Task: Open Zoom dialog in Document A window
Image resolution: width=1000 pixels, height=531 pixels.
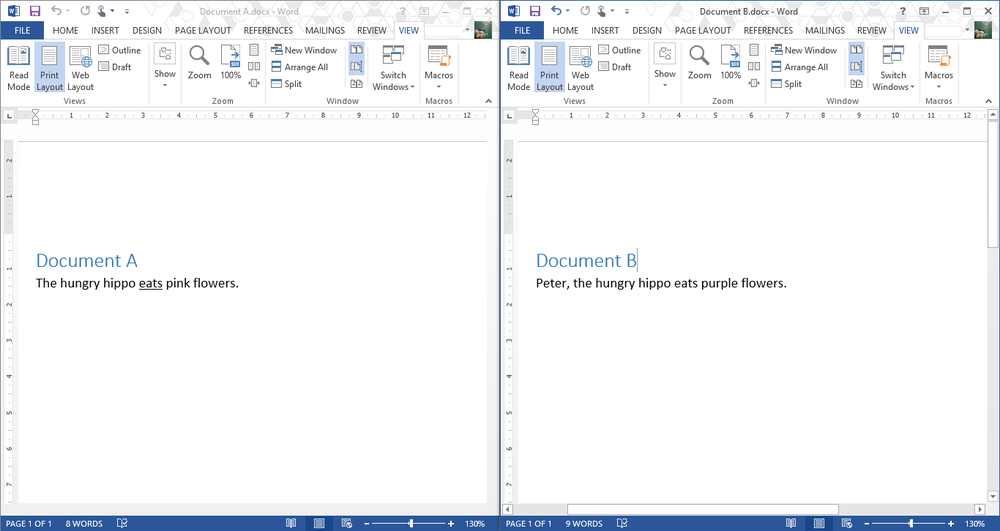Action: click(x=199, y=63)
